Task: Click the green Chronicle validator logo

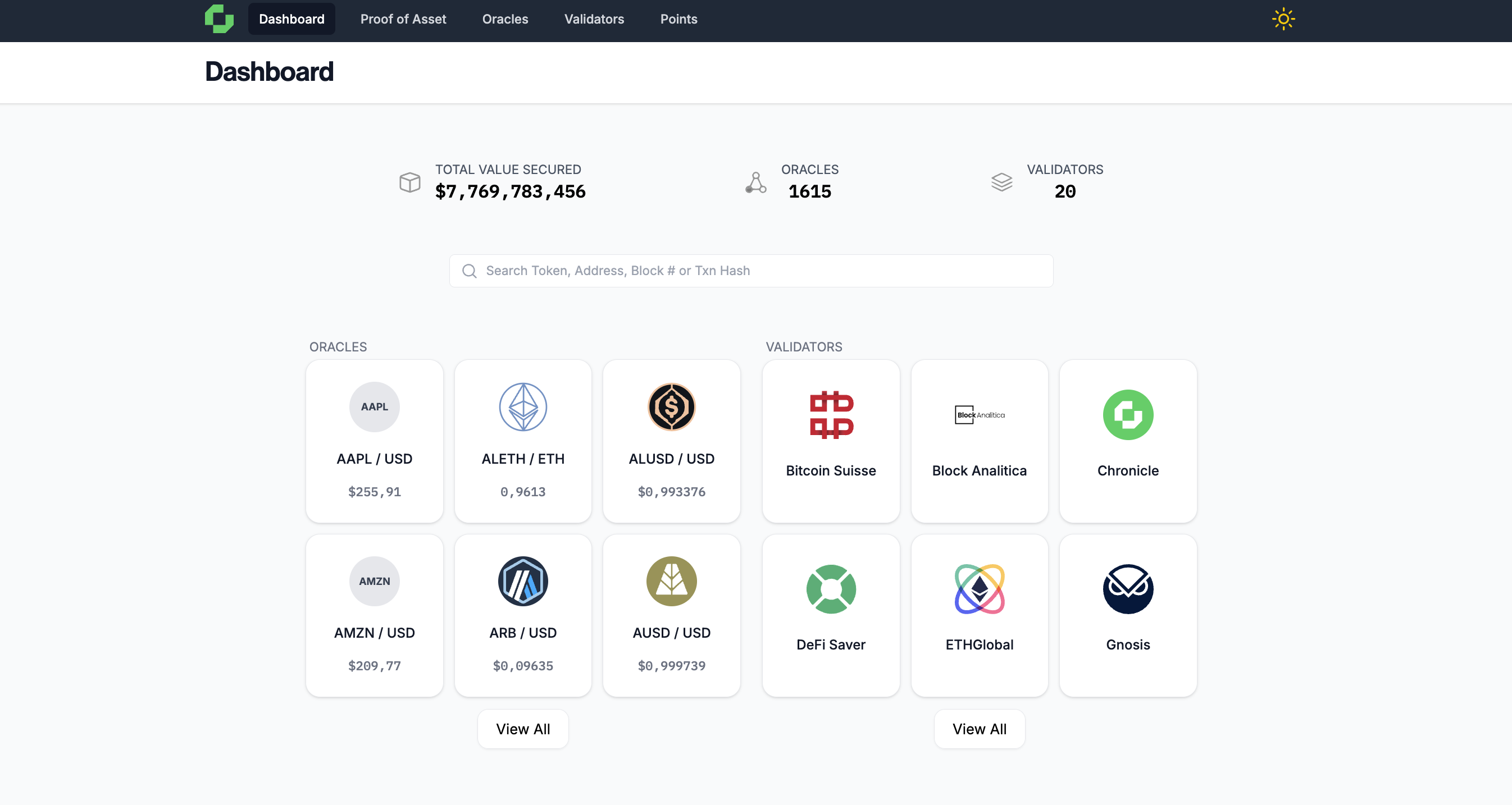Action: click(1128, 414)
